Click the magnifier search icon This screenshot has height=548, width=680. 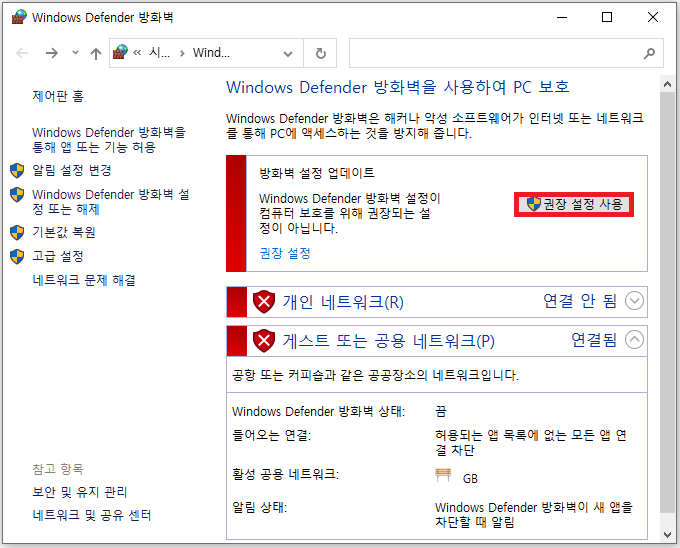pyautogui.click(x=649, y=53)
